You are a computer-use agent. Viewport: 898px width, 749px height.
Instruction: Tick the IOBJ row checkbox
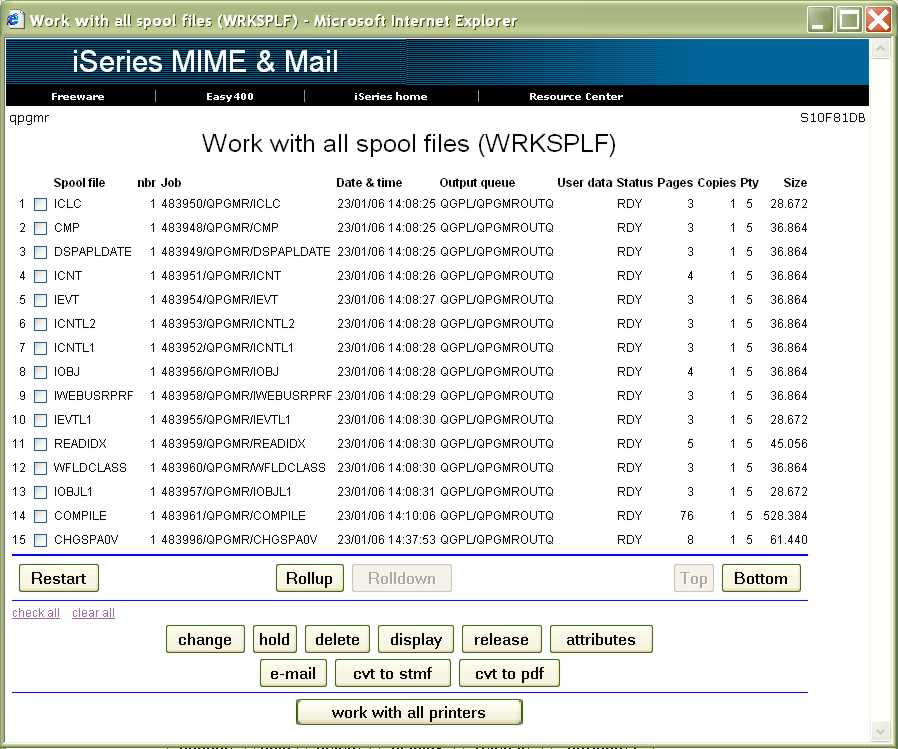click(40, 373)
